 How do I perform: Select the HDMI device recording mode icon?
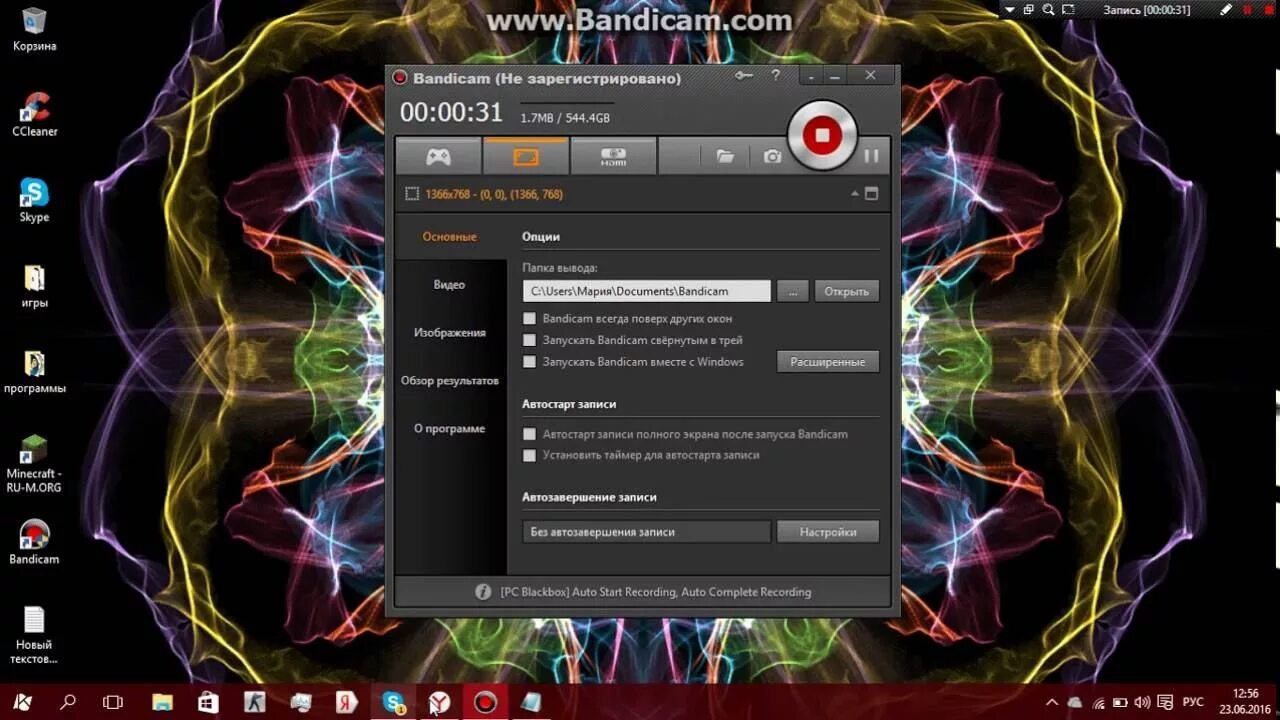(x=613, y=156)
